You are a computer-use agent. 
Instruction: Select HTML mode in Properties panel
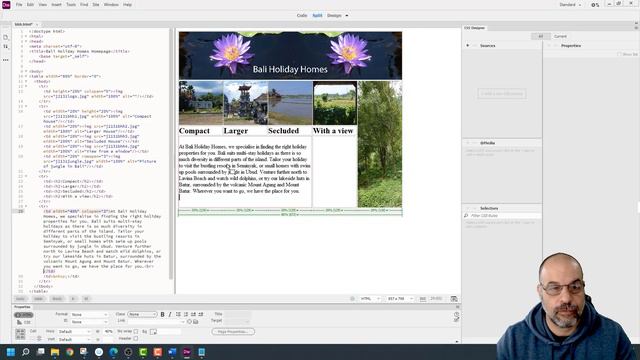24,315
